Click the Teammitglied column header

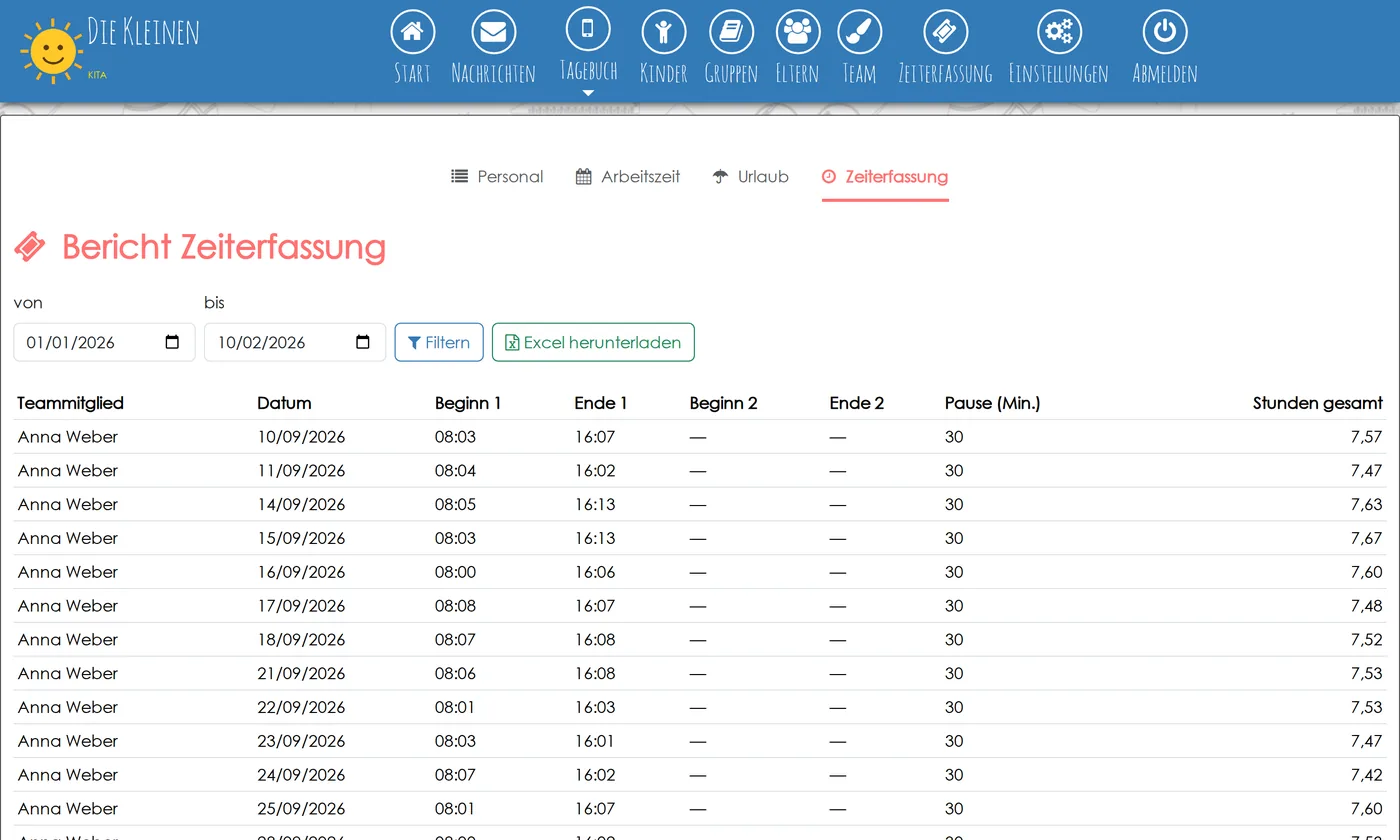coord(71,403)
